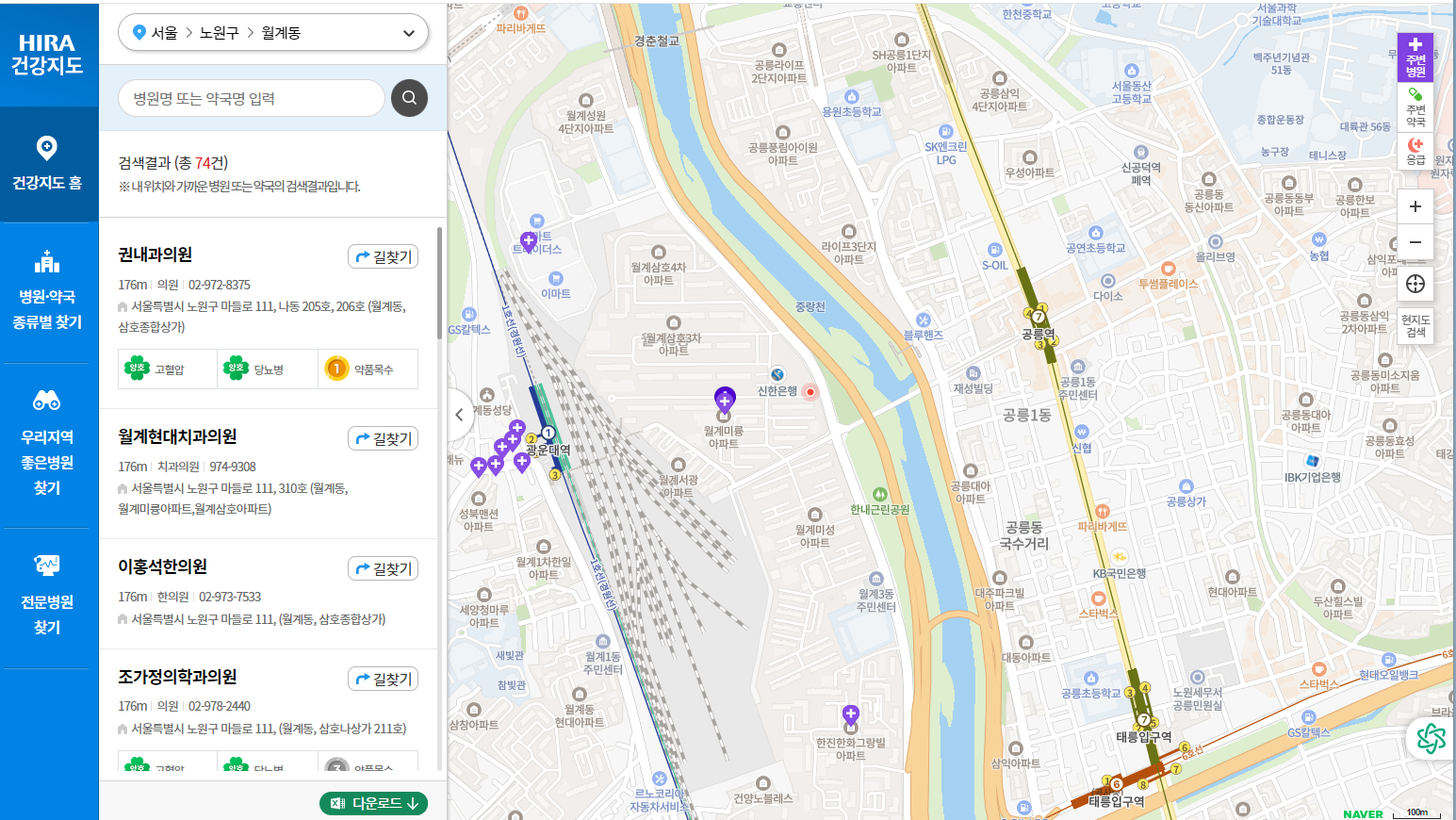Toggle 응급 emergency rooms button
Image resolution: width=1456 pixels, height=820 pixels.
click(1415, 151)
